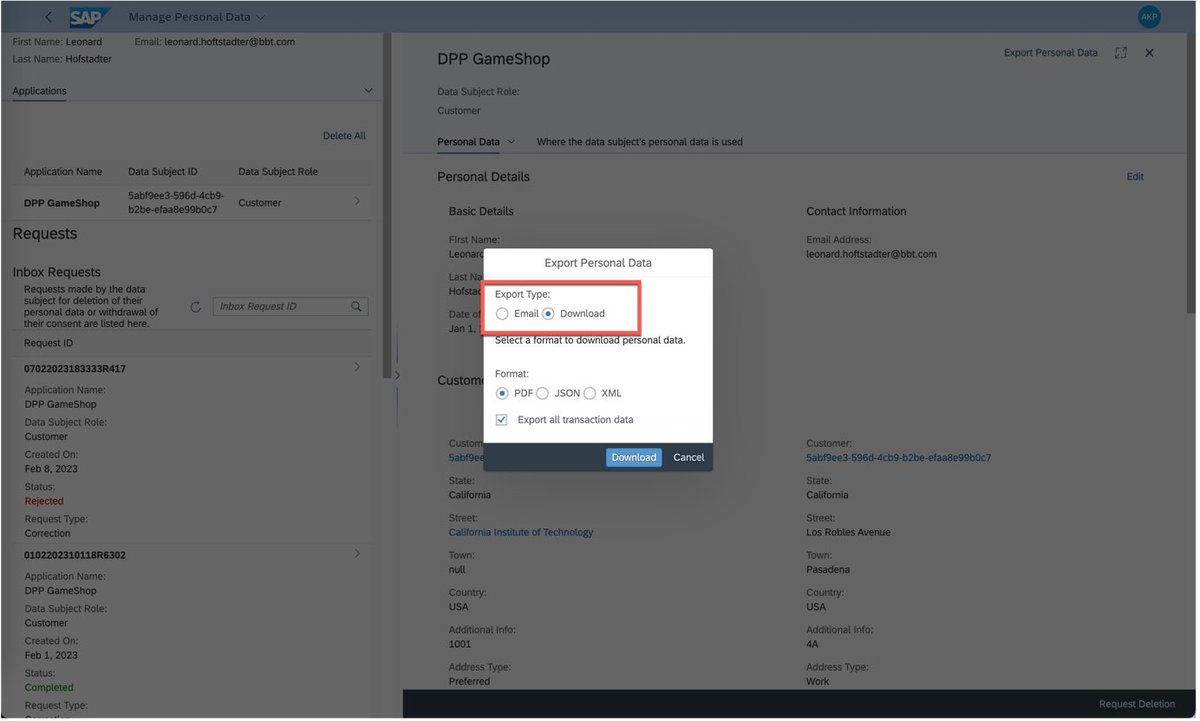The width and height of the screenshot is (1200, 721).
Task: Click Request Deletion button
Action: point(1137,704)
